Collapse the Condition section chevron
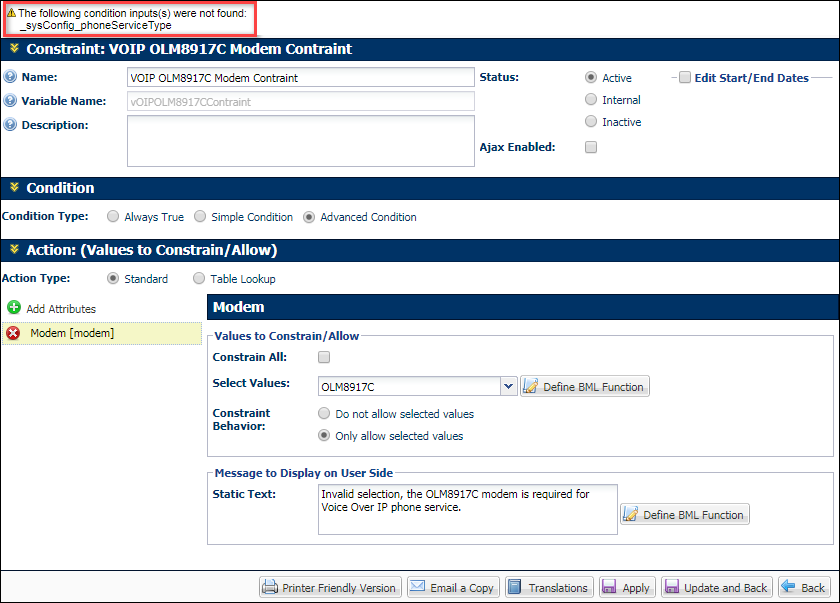The height and width of the screenshot is (603, 840). [14, 187]
